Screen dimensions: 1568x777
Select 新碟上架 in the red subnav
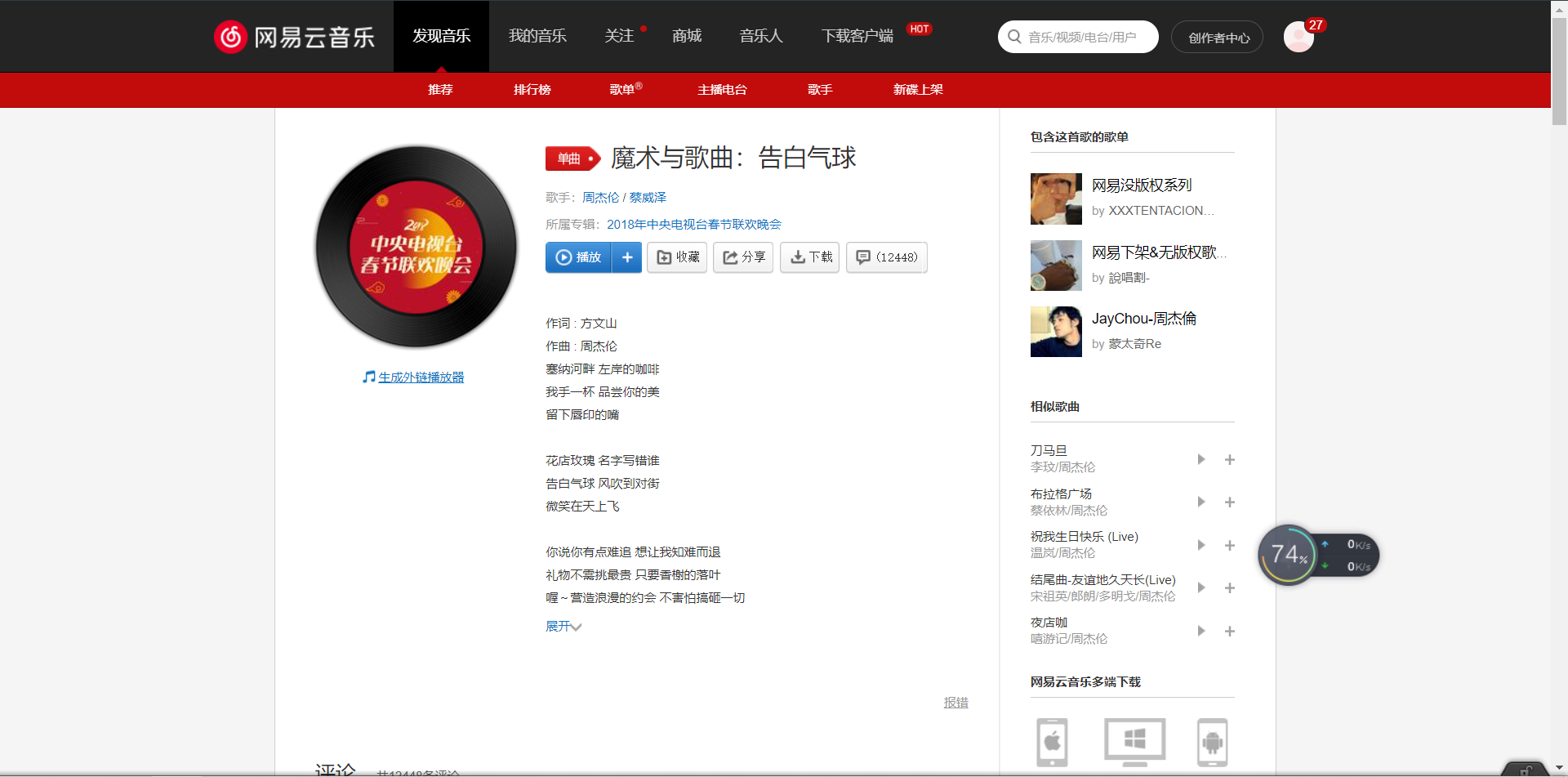[918, 90]
